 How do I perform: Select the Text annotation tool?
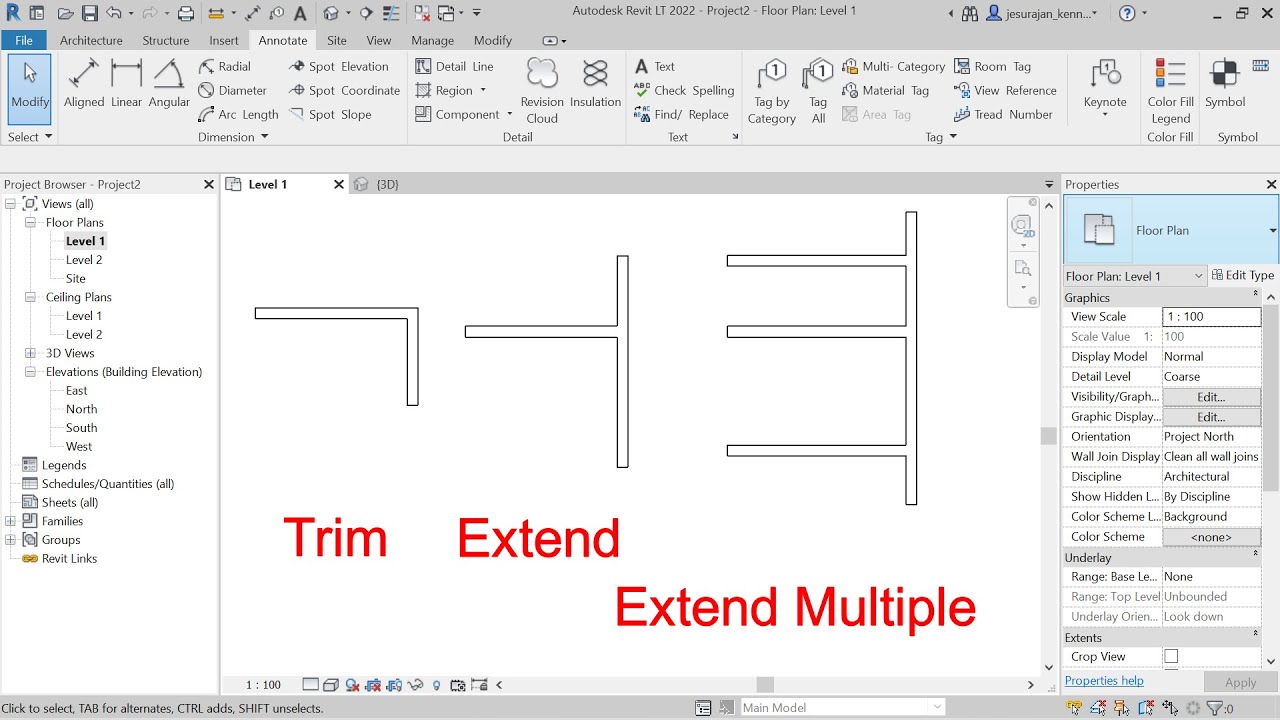[655, 66]
